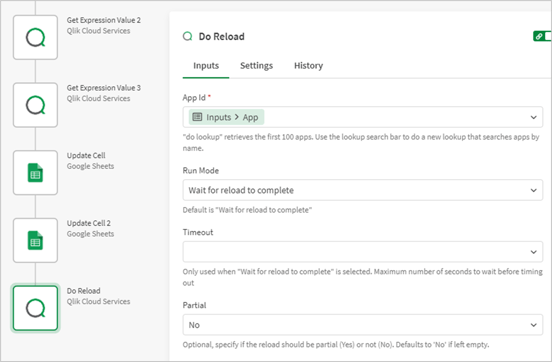The width and height of the screenshot is (552, 362).
Task: Click the Update Cell 2 label text
Action: tap(89, 223)
